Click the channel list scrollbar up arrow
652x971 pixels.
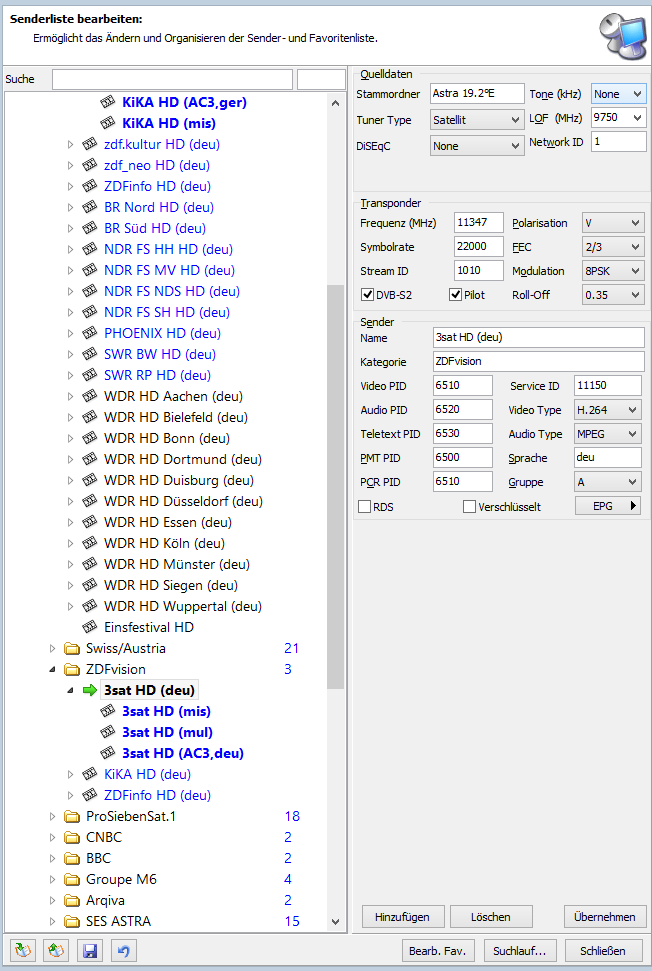point(335,103)
